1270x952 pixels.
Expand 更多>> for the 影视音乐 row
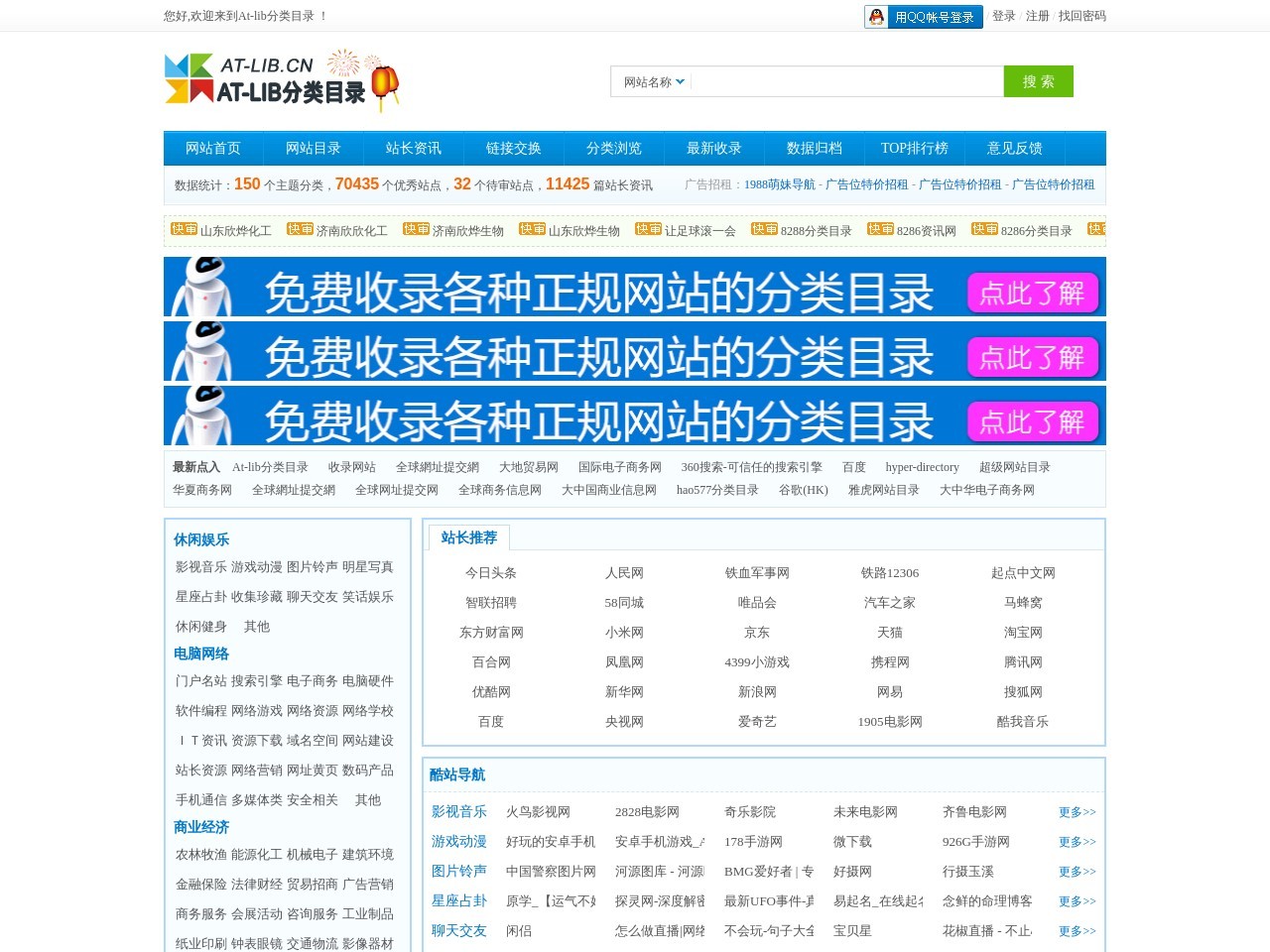[x=1077, y=812]
